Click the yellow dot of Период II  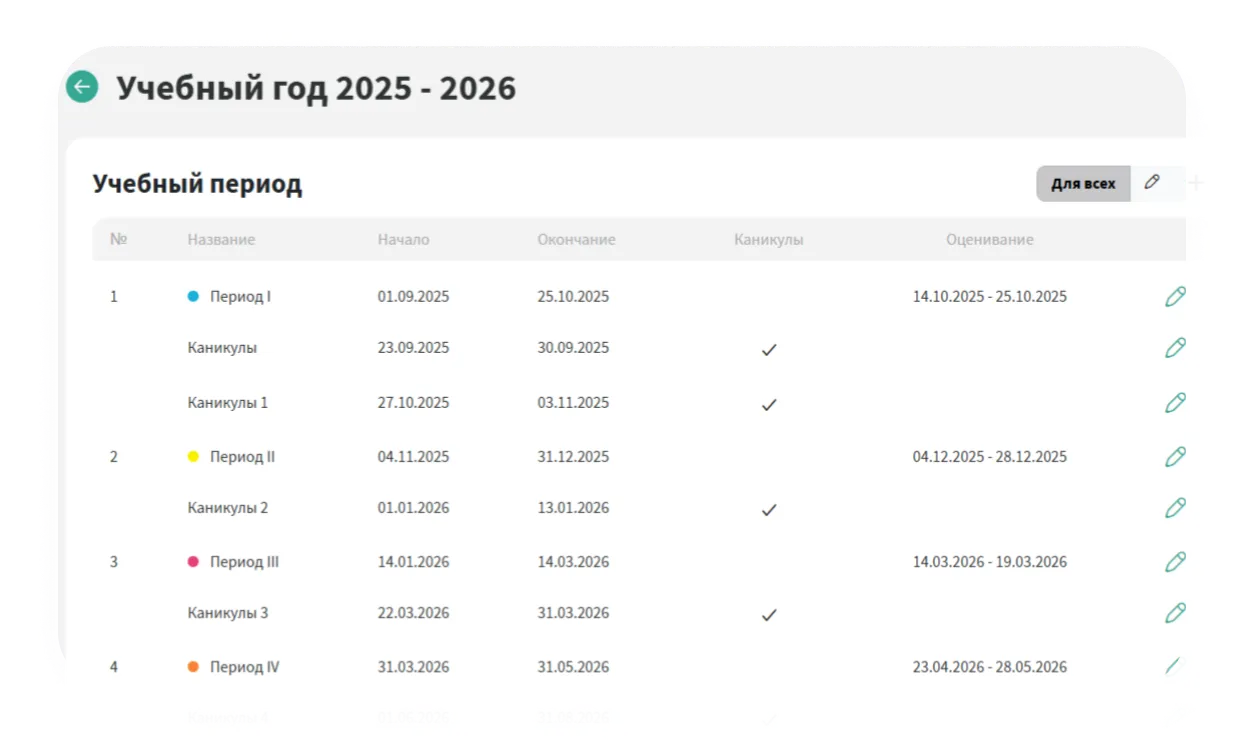tap(194, 457)
